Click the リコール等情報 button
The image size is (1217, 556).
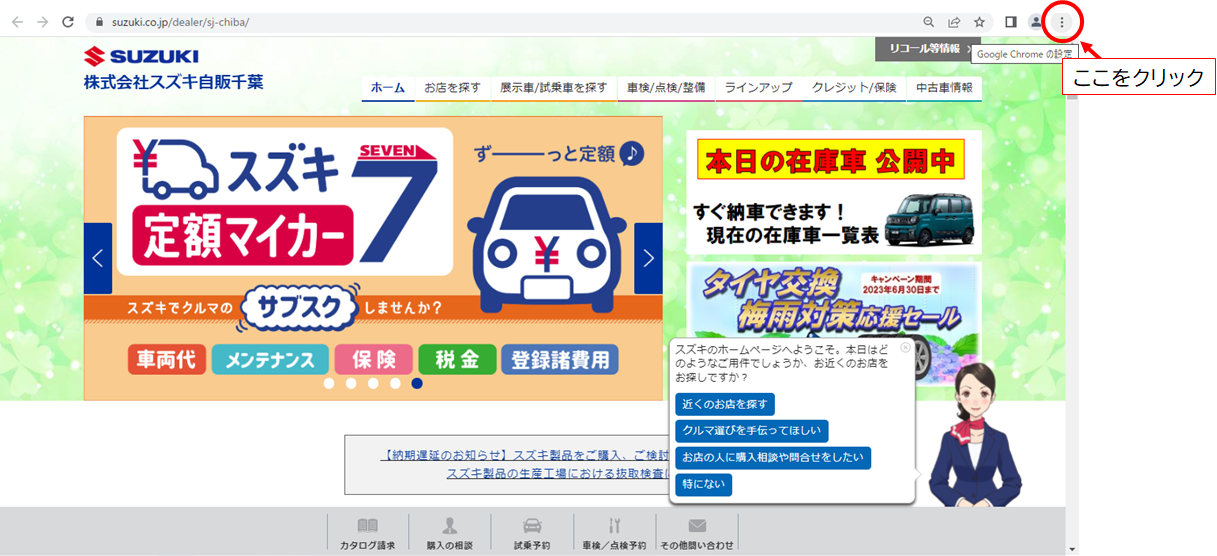924,48
